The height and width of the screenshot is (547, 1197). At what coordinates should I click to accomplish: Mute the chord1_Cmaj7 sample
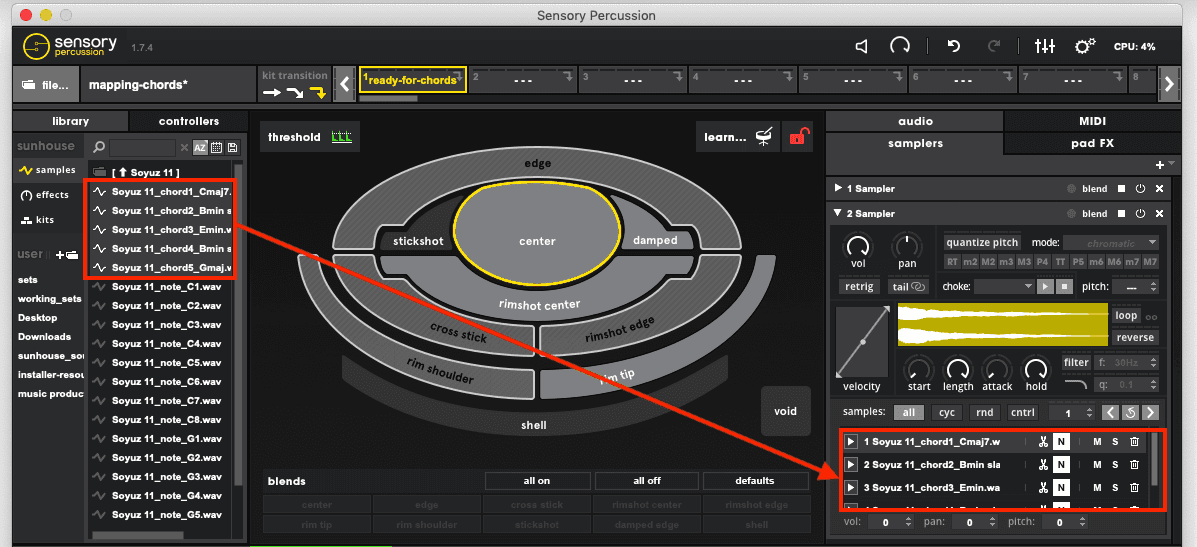(1097, 441)
